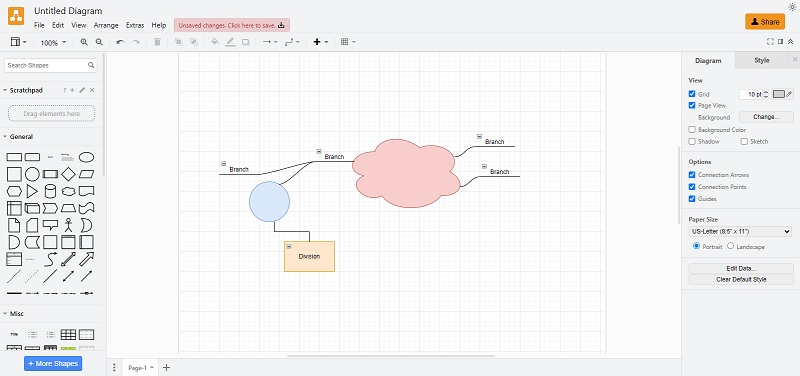
Task: Select the bidirectional block arrow shape
Action: pyautogui.click(x=68, y=259)
